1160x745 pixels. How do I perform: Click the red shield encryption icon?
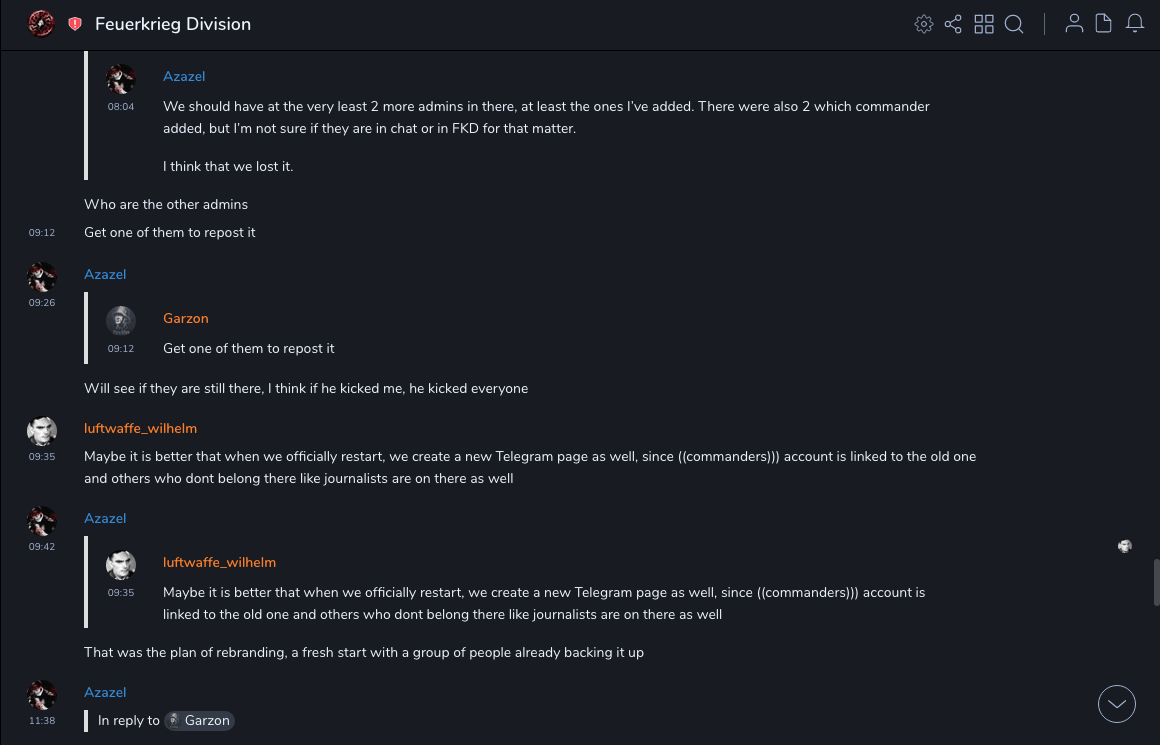[x=75, y=24]
